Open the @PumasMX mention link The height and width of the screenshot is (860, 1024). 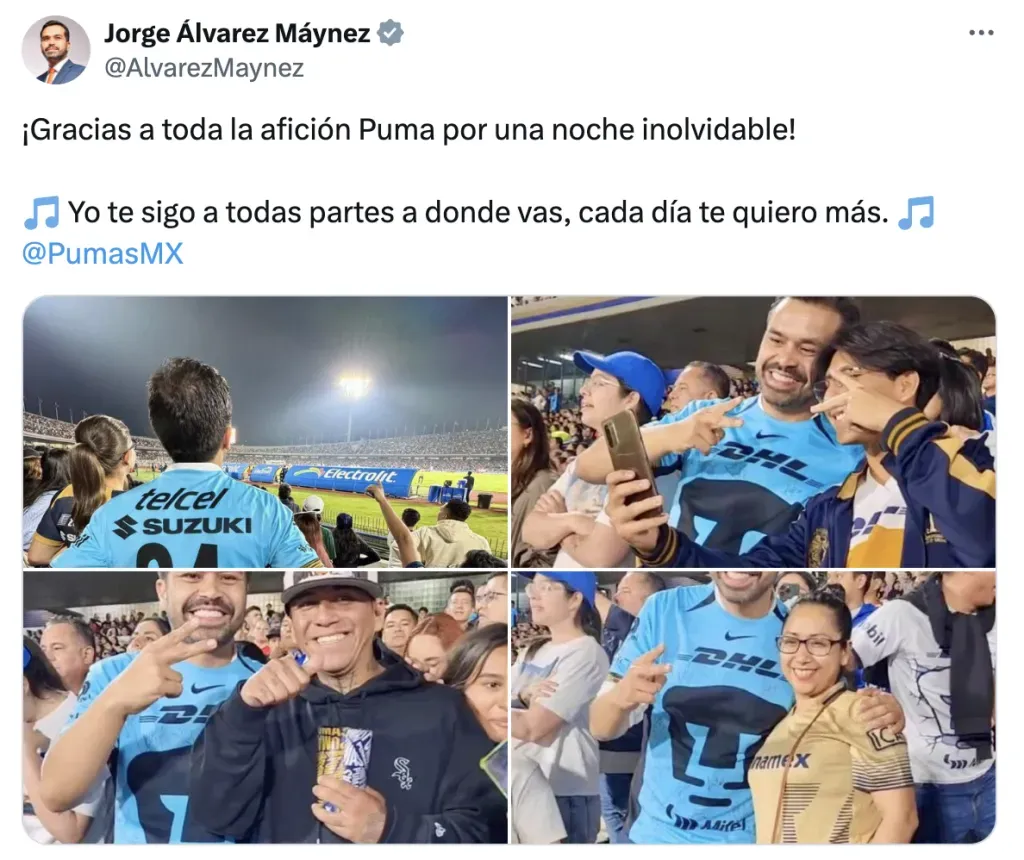[x=103, y=253]
